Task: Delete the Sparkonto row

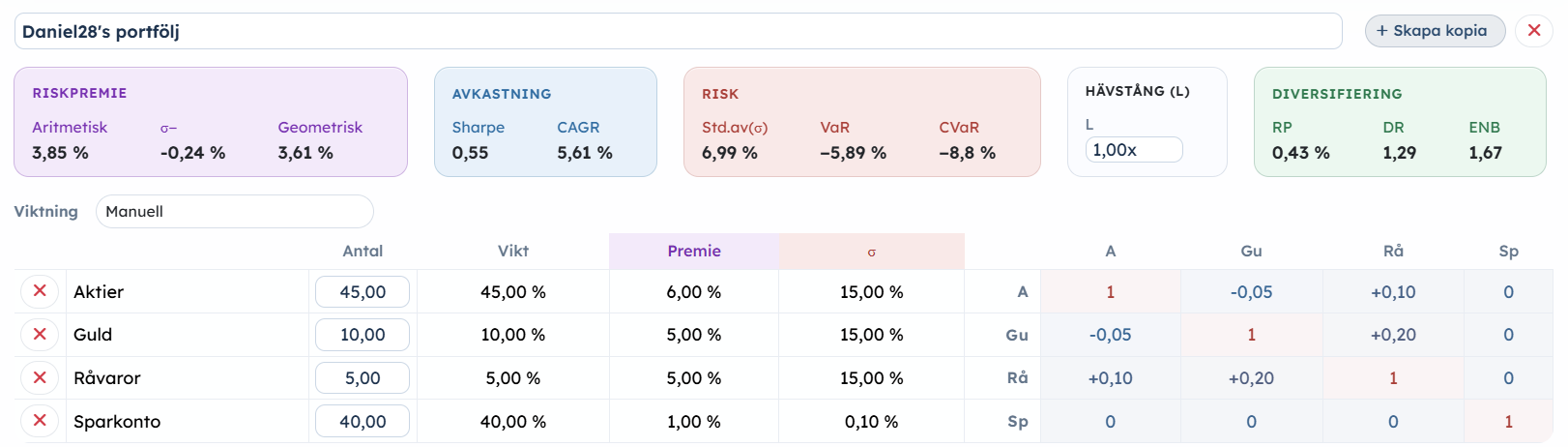Action: (40, 421)
